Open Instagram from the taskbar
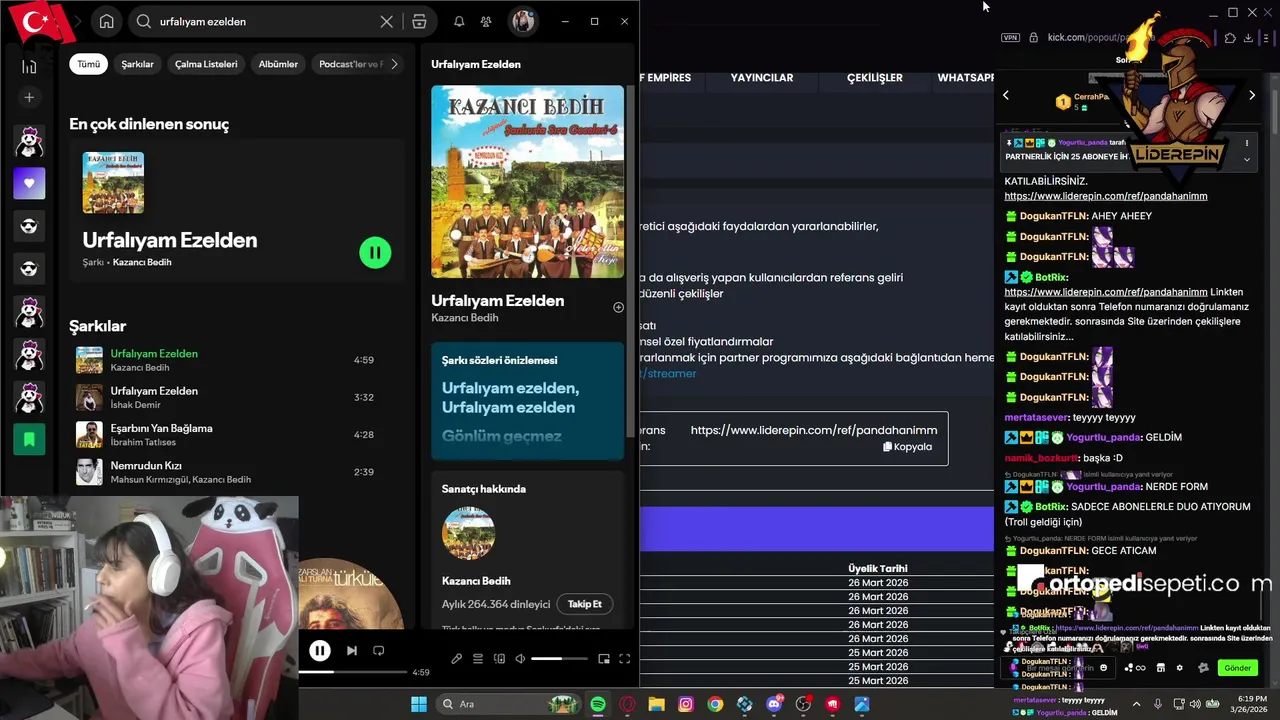The height and width of the screenshot is (720, 1280). coord(686,704)
